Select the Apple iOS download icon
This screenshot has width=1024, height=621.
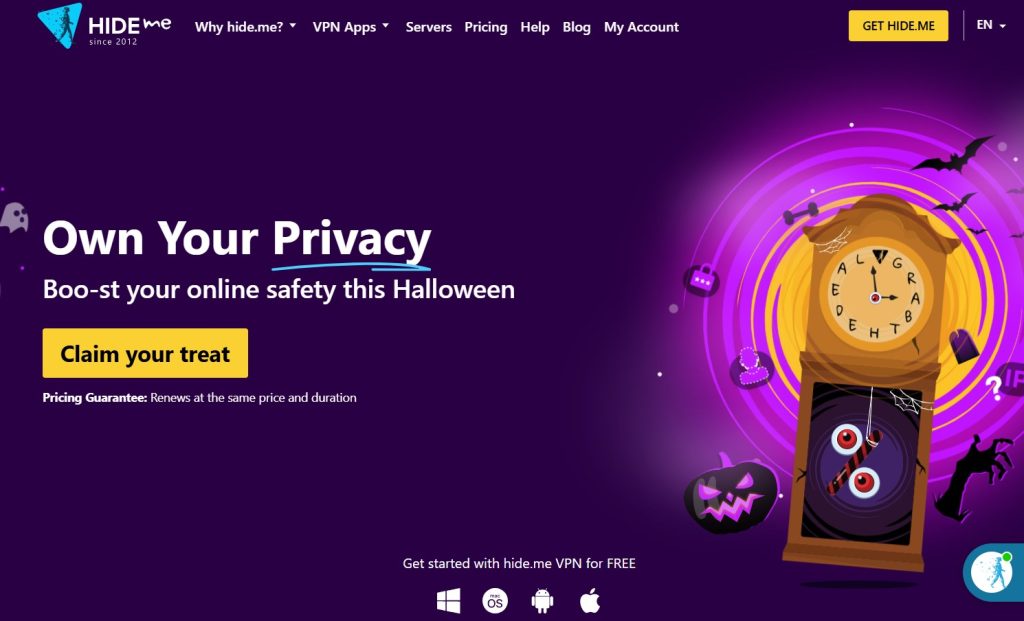[x=590, y=601]
